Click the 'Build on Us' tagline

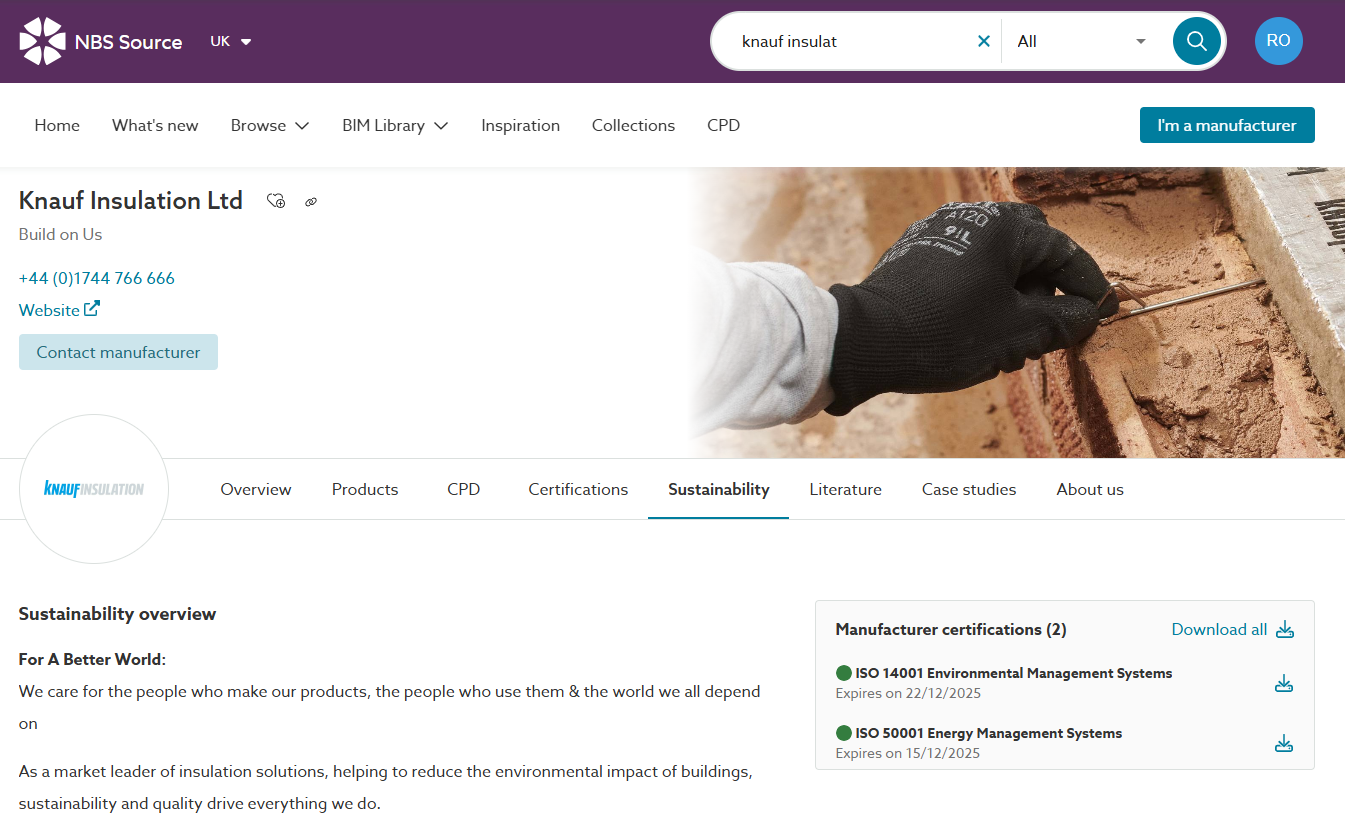[60, 234]
